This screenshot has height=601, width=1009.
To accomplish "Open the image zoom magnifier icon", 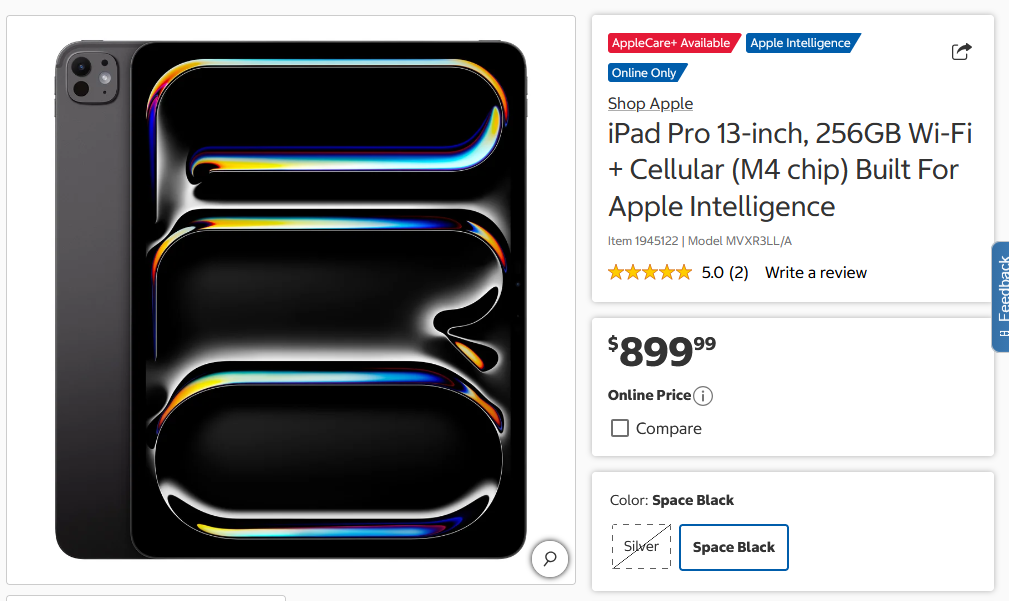I will coord(550,559).
